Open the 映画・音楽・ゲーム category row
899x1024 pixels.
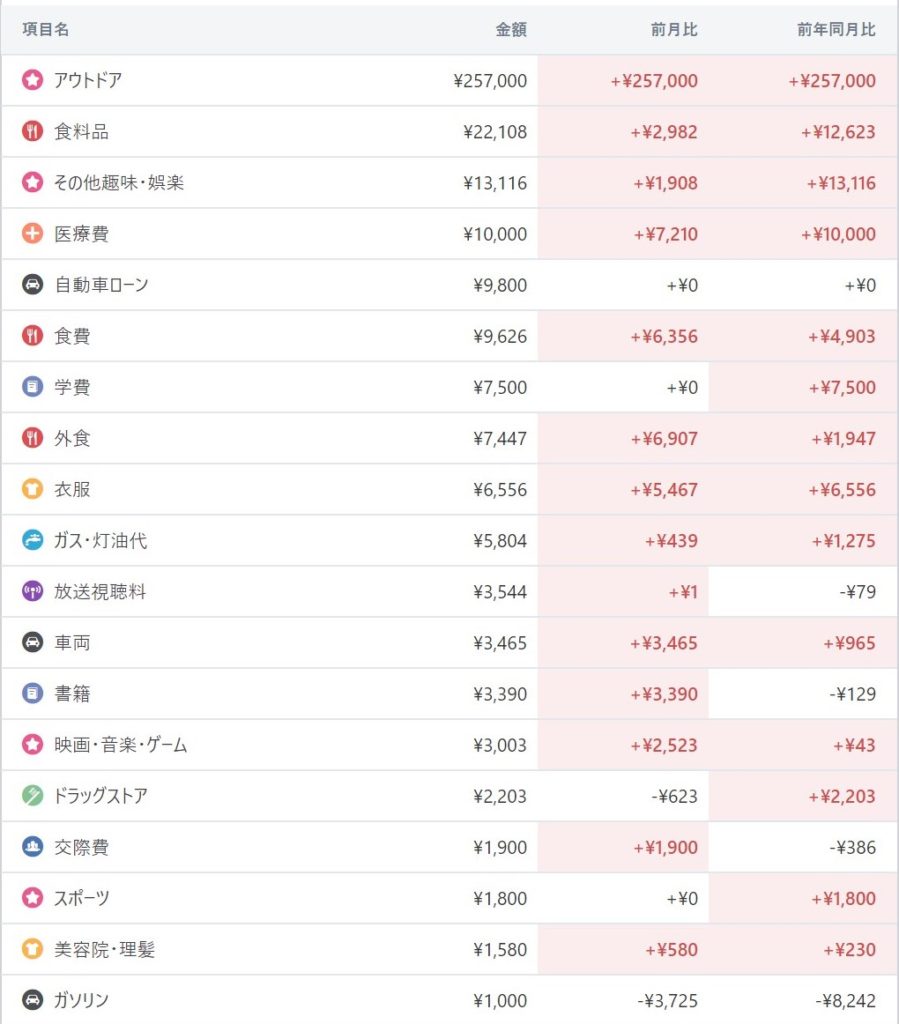[x=121, y=745]
